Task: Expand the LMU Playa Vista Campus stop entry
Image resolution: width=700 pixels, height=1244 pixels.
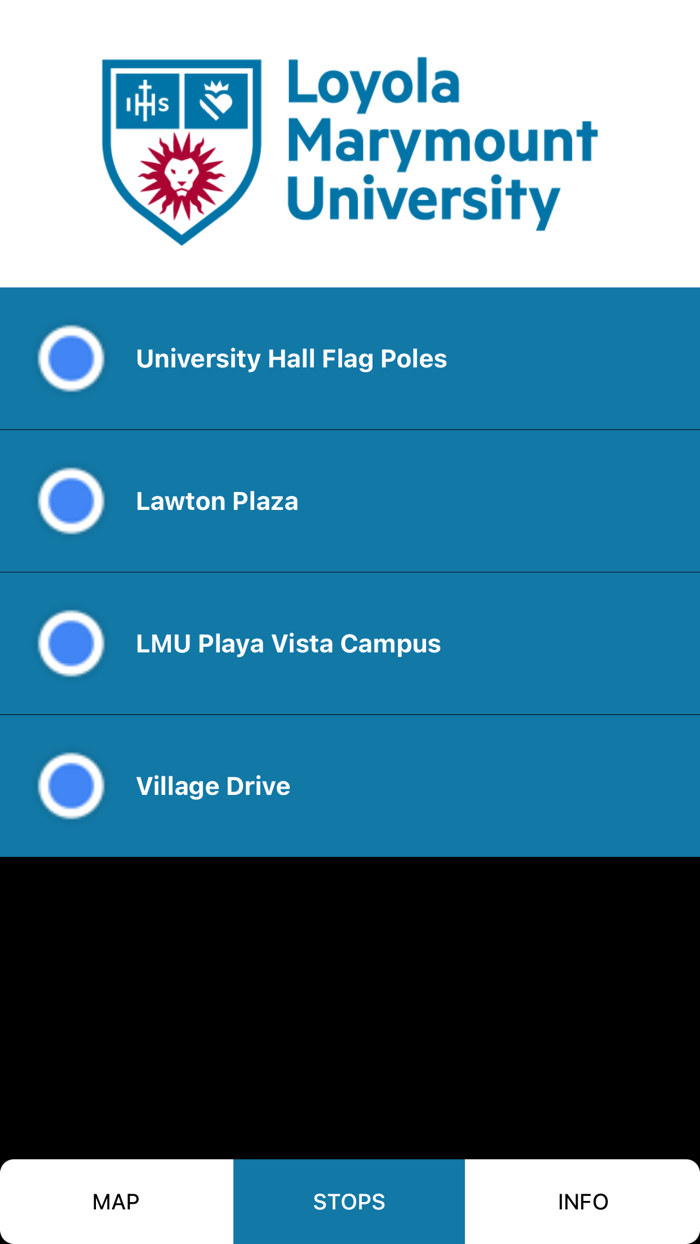Action: [x=350, y=643]
